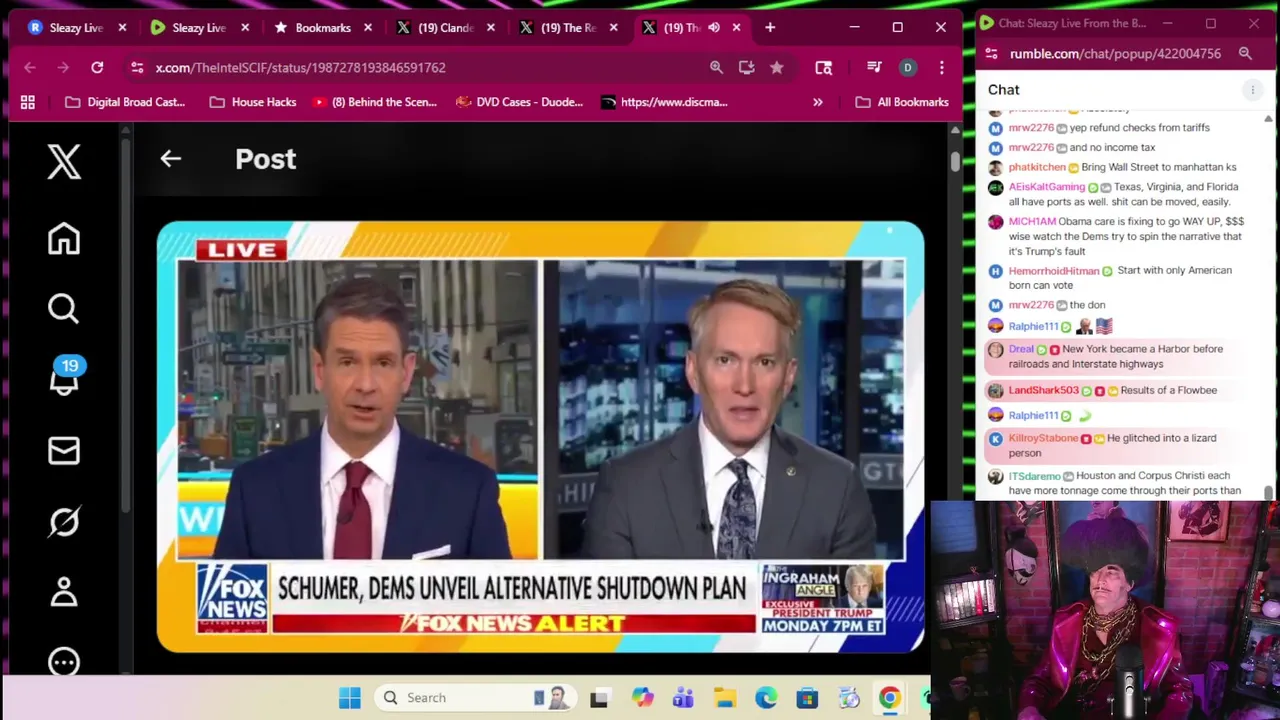Open the Chrome profile avatar D
This screenshot has width=1280, height=720.
click(x=908, y=67)
